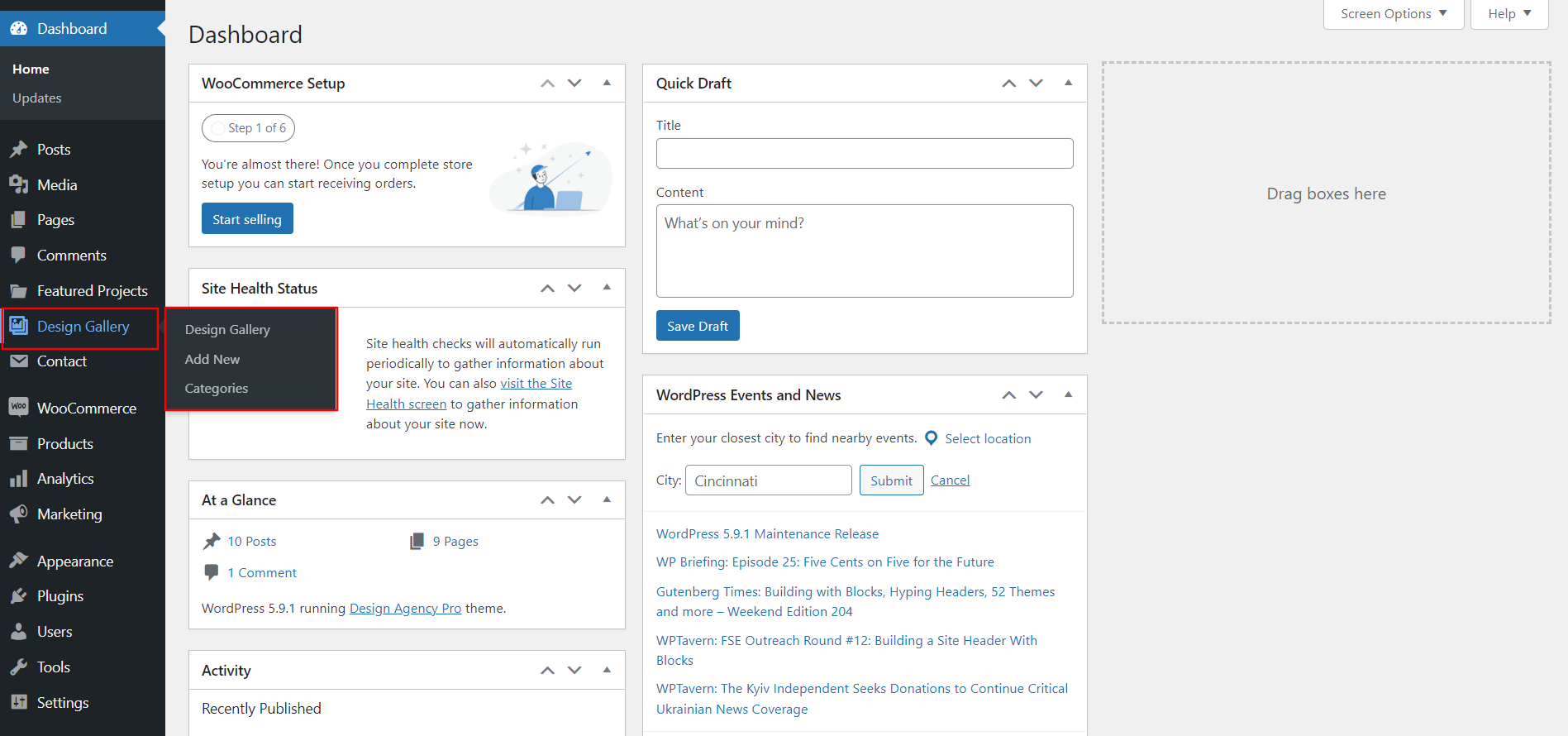Screen dimensions: 1568x736
Task: Move WooCommerce Setup box down
Action: (x=574, y=84)
